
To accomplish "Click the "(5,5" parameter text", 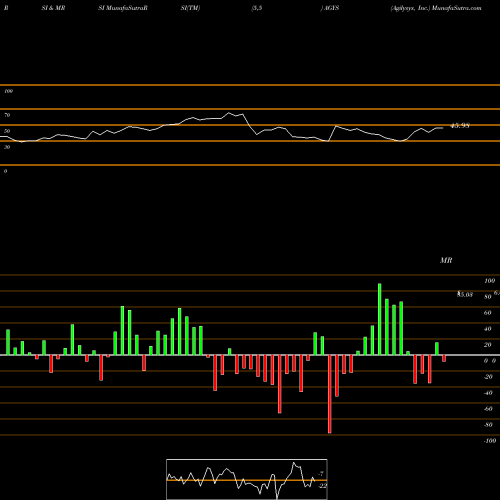I will tap(257, 8).
